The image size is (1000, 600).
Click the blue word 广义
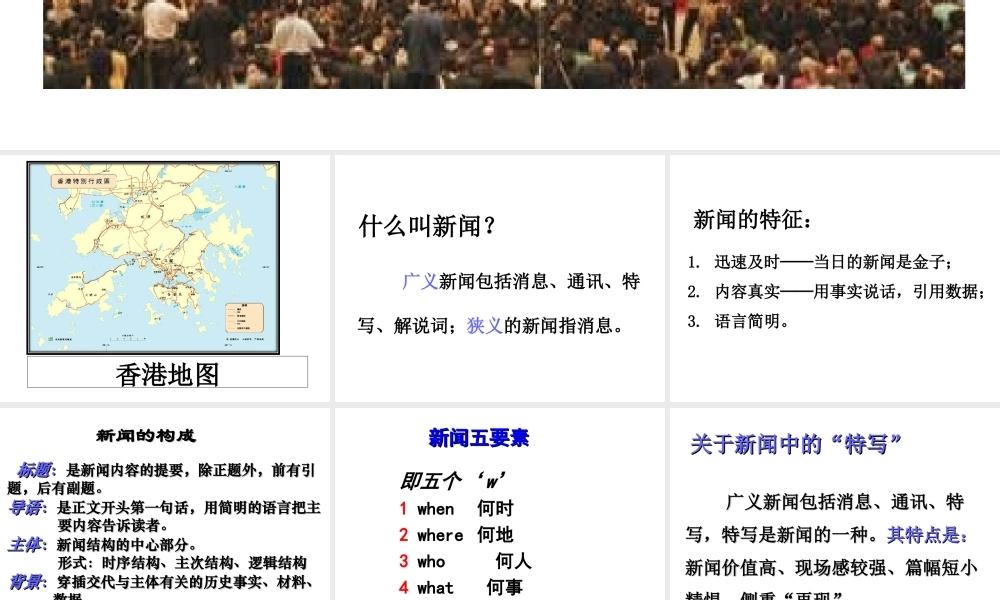tap(420, 281)
